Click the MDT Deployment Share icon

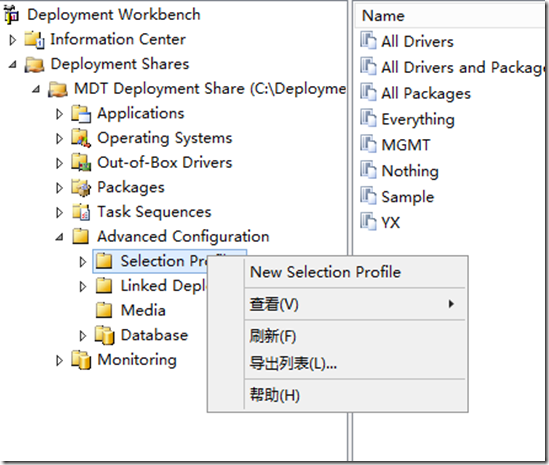pos(58,89)
